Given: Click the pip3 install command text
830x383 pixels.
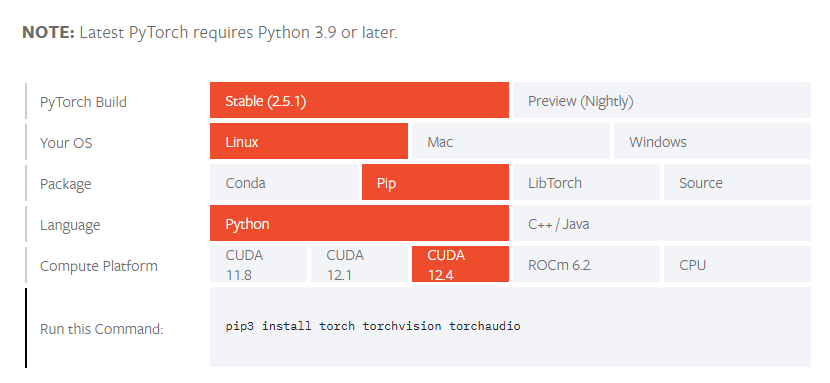Looking at the screenshot, I should pos(373,326).
